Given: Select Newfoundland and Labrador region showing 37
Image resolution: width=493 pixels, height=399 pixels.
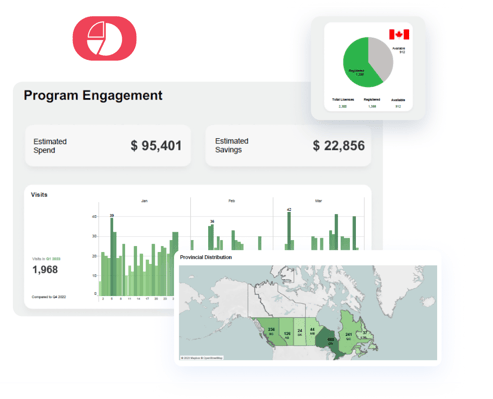Looking at the screenshot, I should pos(365,332).
